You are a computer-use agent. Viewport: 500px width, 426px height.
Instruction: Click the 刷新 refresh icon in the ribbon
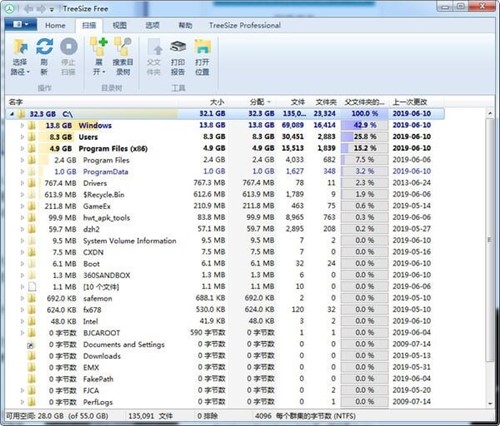click(44, 46)
